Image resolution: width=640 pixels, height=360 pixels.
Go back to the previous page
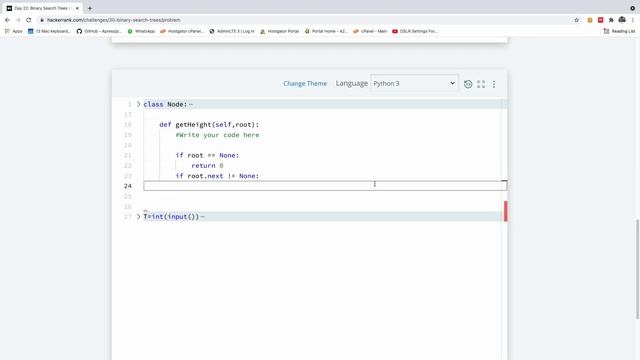click(x=7, y=20)
